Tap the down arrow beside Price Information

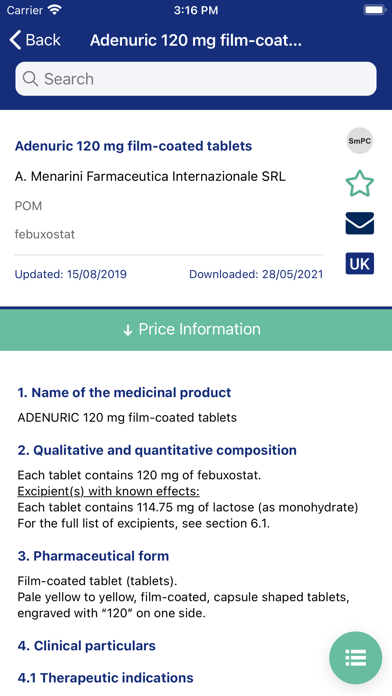click(x=128, y=330)
